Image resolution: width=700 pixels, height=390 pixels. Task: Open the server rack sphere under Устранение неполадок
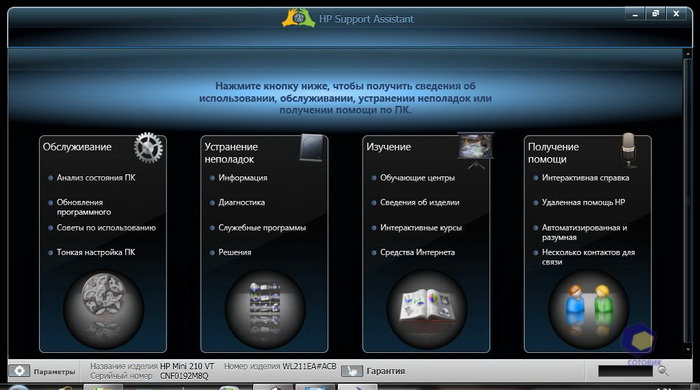tap(265, 308)
